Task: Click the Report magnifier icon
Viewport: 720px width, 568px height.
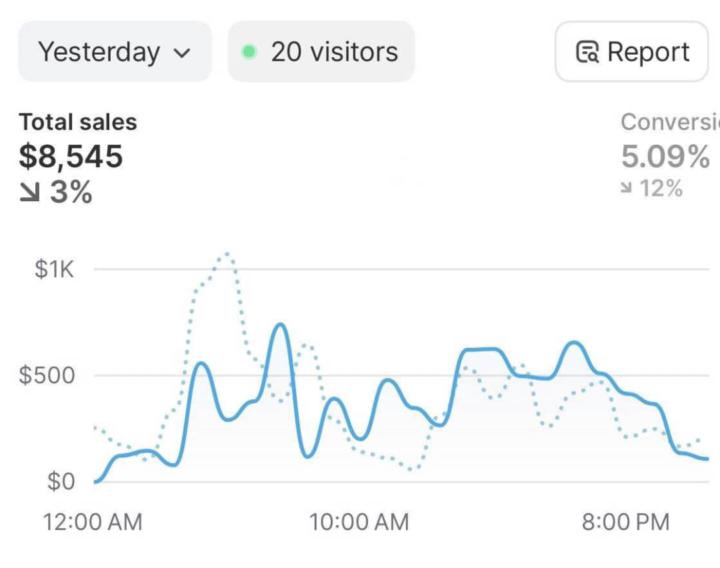Action: 588,52
